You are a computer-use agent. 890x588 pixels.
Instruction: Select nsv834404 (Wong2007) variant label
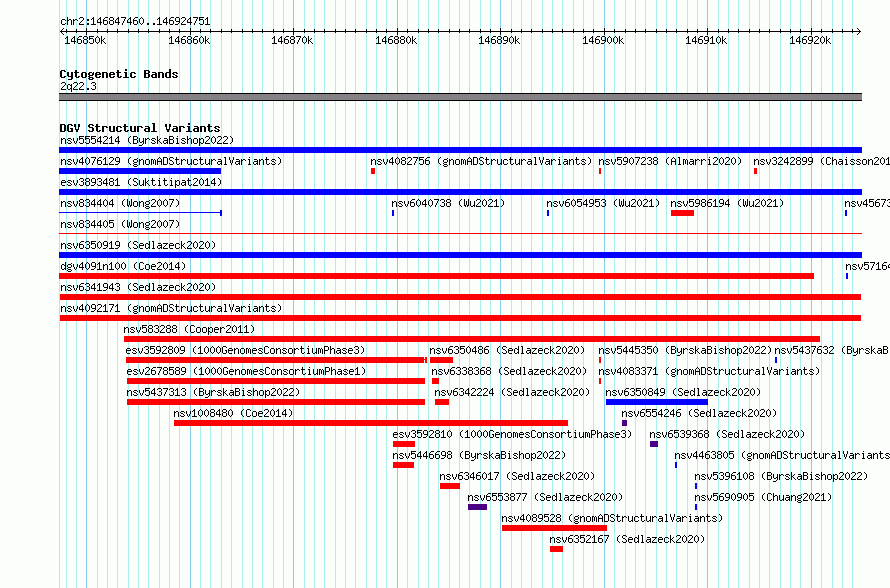click(120, 203)
